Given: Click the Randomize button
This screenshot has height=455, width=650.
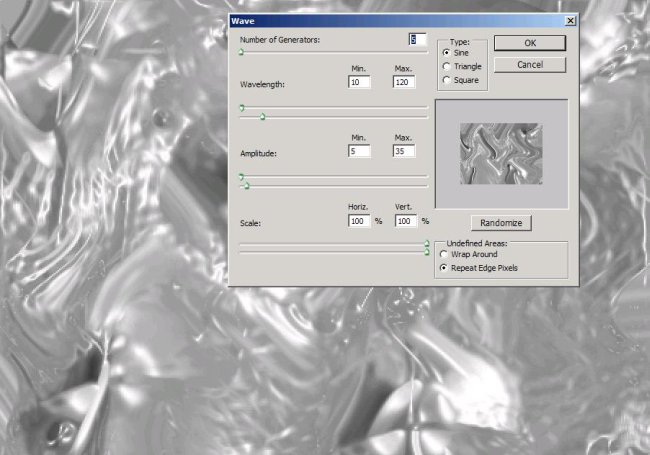Looking at the screenshot, I should click(x=501, y=223).
